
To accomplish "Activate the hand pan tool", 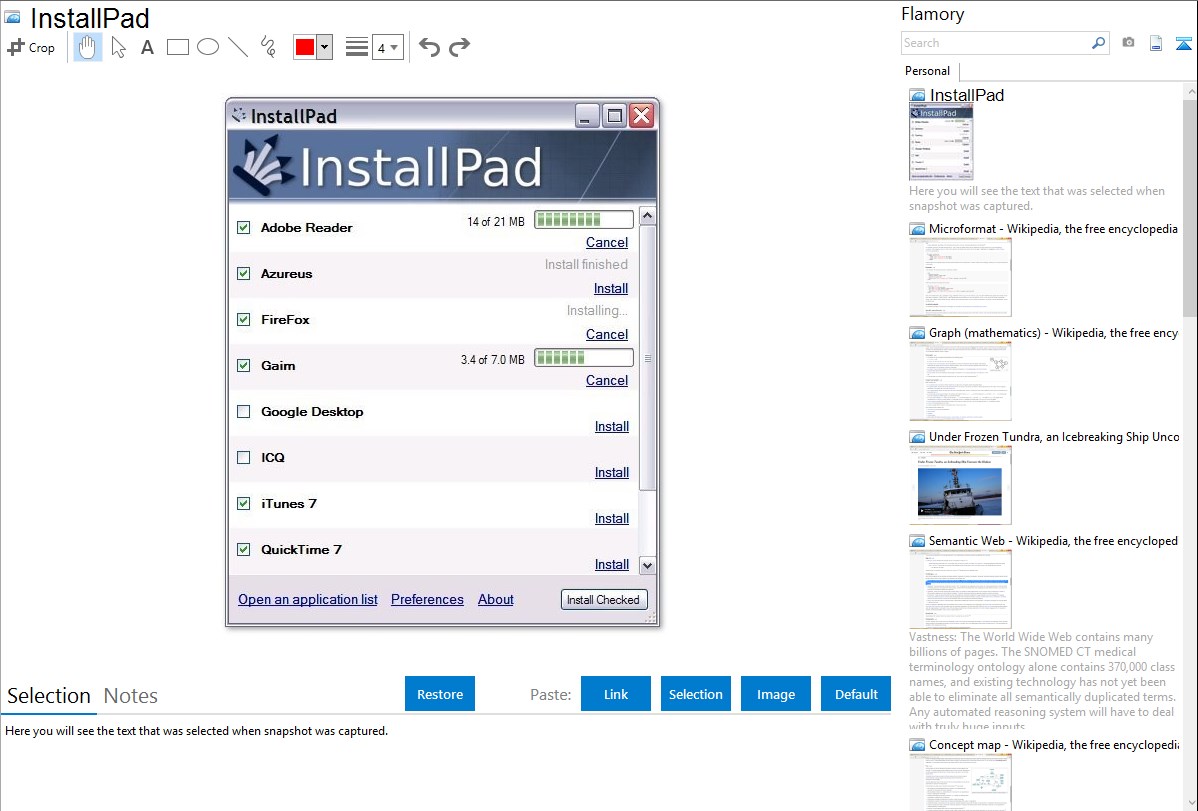I will [x=88, y=47].
